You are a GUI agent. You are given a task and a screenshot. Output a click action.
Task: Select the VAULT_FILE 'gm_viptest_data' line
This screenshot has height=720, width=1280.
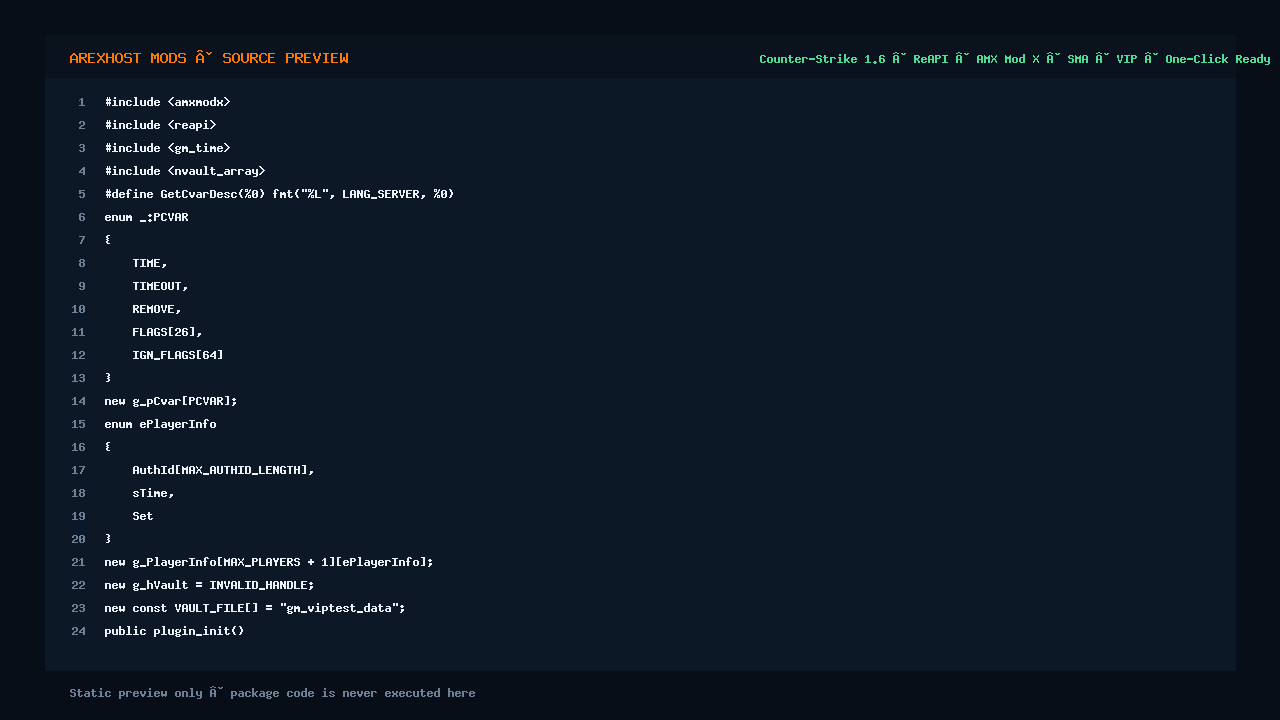coord(255,608)
